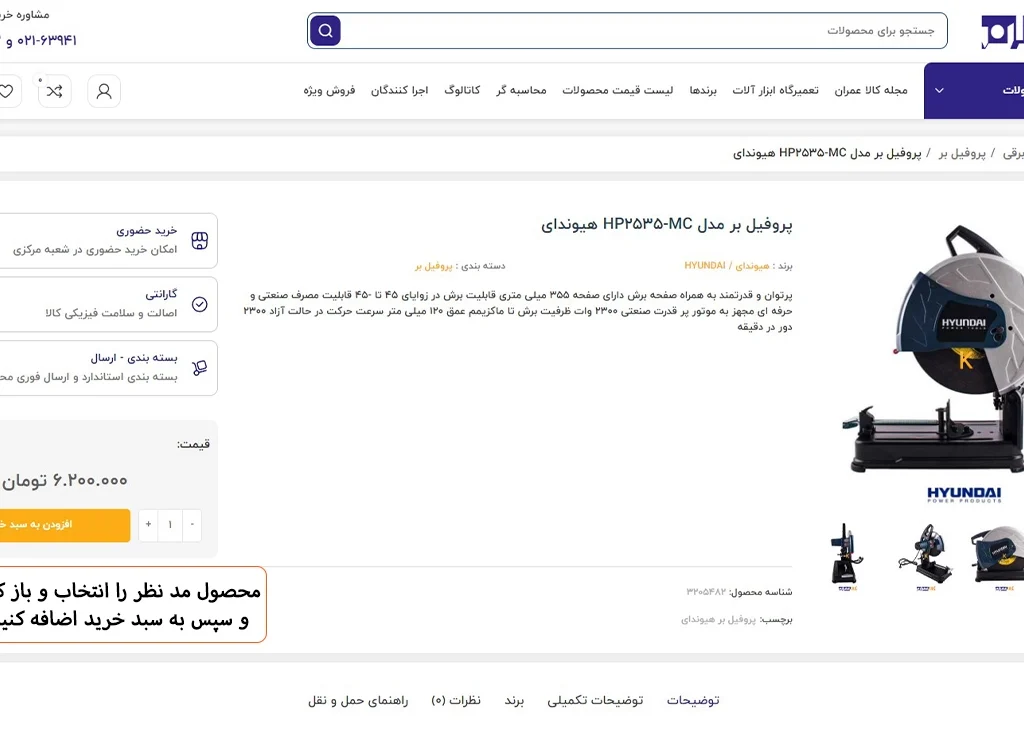Click the HYUNDAI power products logo
Viewport: 1024px width, 730px height.
click(x=964, y=494)
